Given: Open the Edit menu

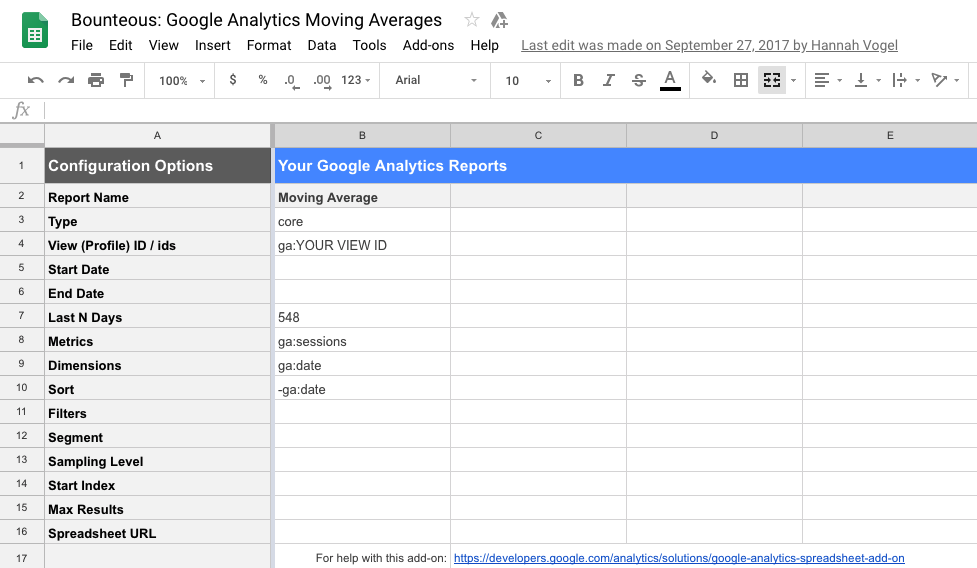Looking at the screenshot, I should (x=120, y=45).
